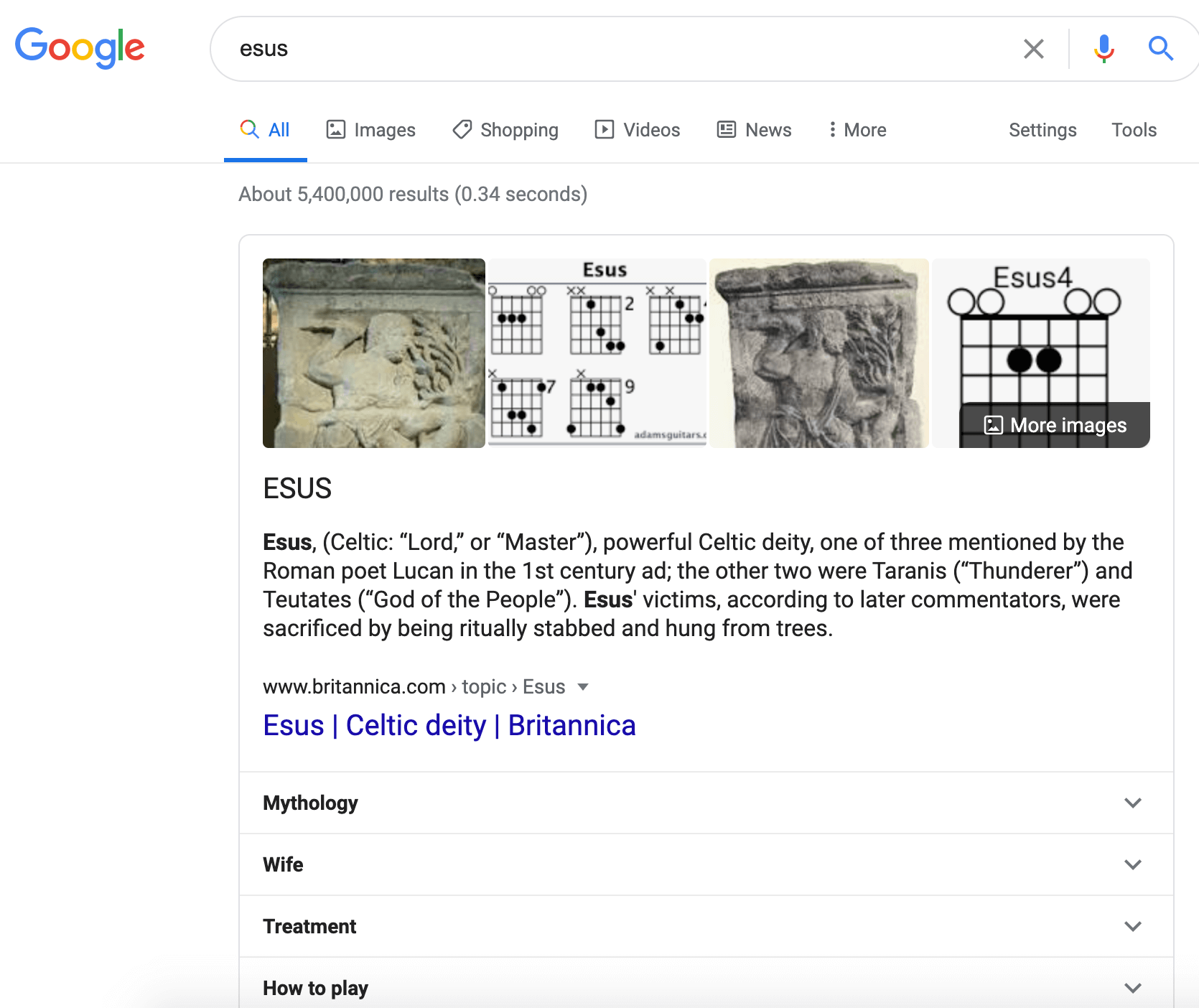Open search Tools
Viewport: 1199px width, 1008px height.
coord(1134,130)
